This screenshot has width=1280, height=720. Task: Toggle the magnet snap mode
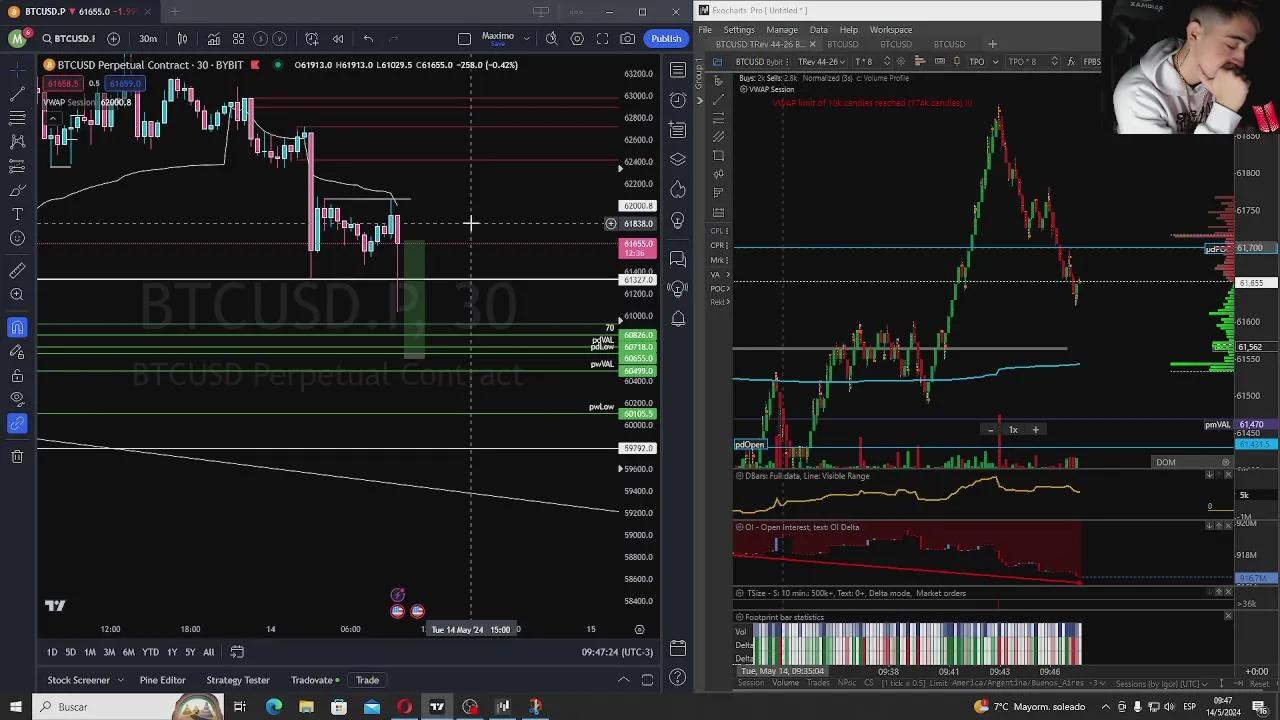coord(17,328)
